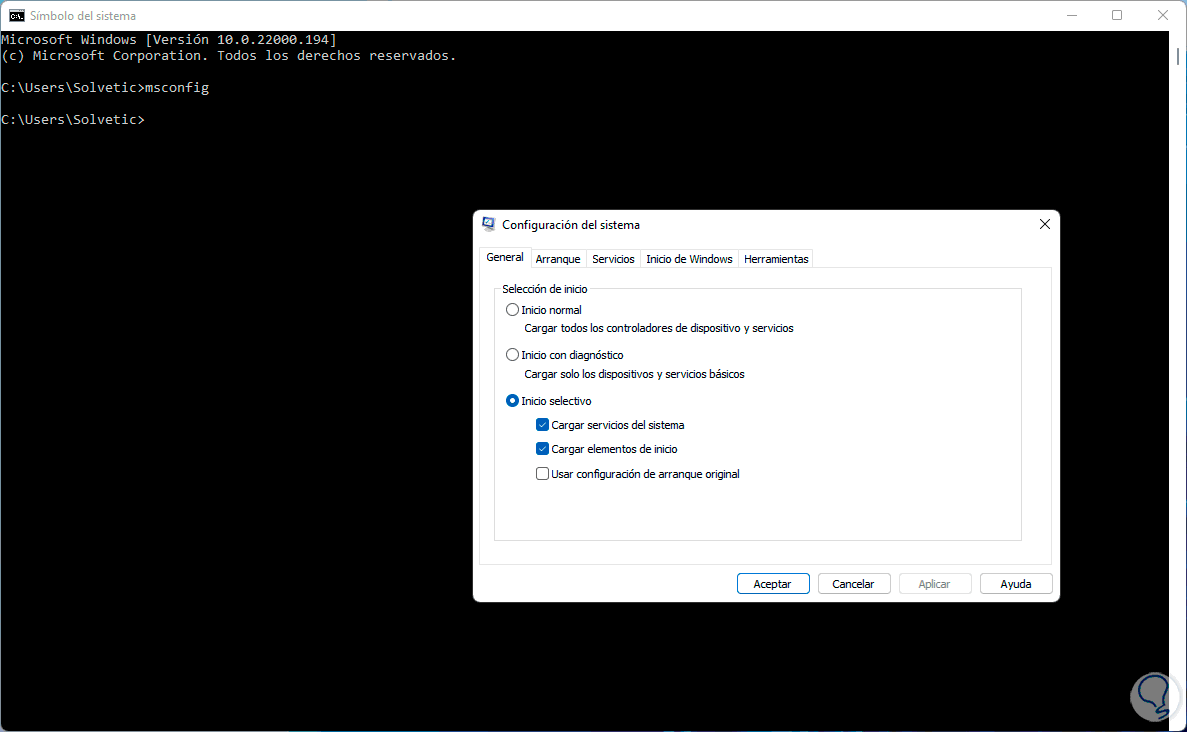Image resolution: width=1187 pixels, height=732 pixels.
Task: Maximize the Símbolo del sistema window
Action: 1117,15
